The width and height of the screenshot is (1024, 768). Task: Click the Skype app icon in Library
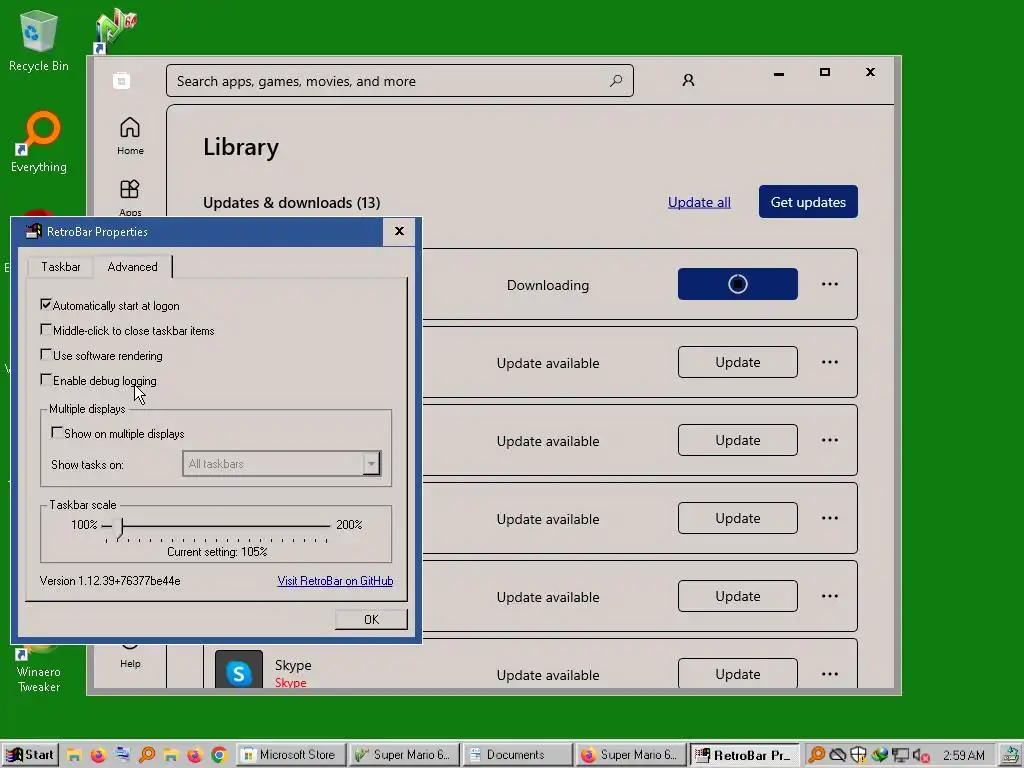point(239,671)
